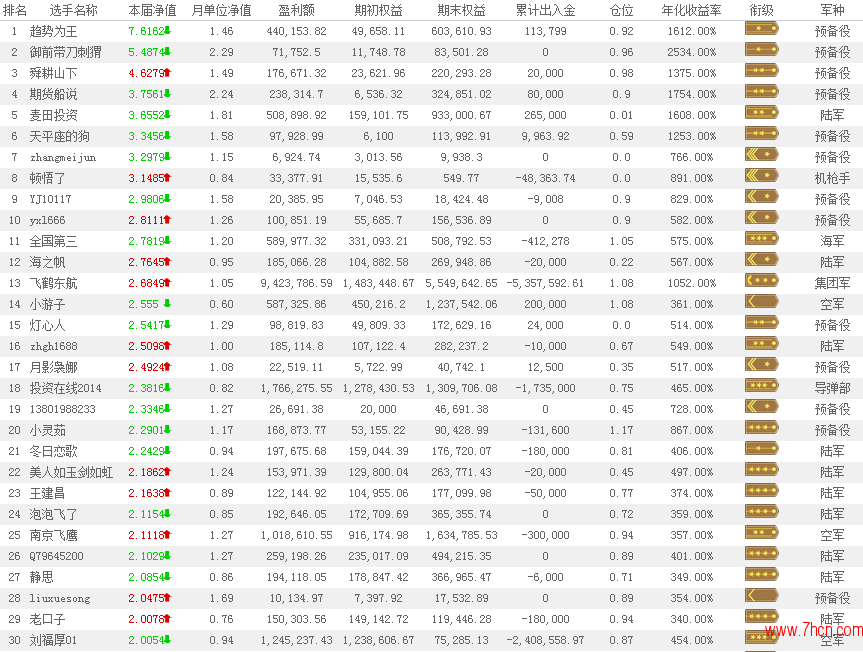Click trader name 南京飞鹰
The height and width of the screenshot is (652, 863).
pyautogui.click(x=53, y=535)
